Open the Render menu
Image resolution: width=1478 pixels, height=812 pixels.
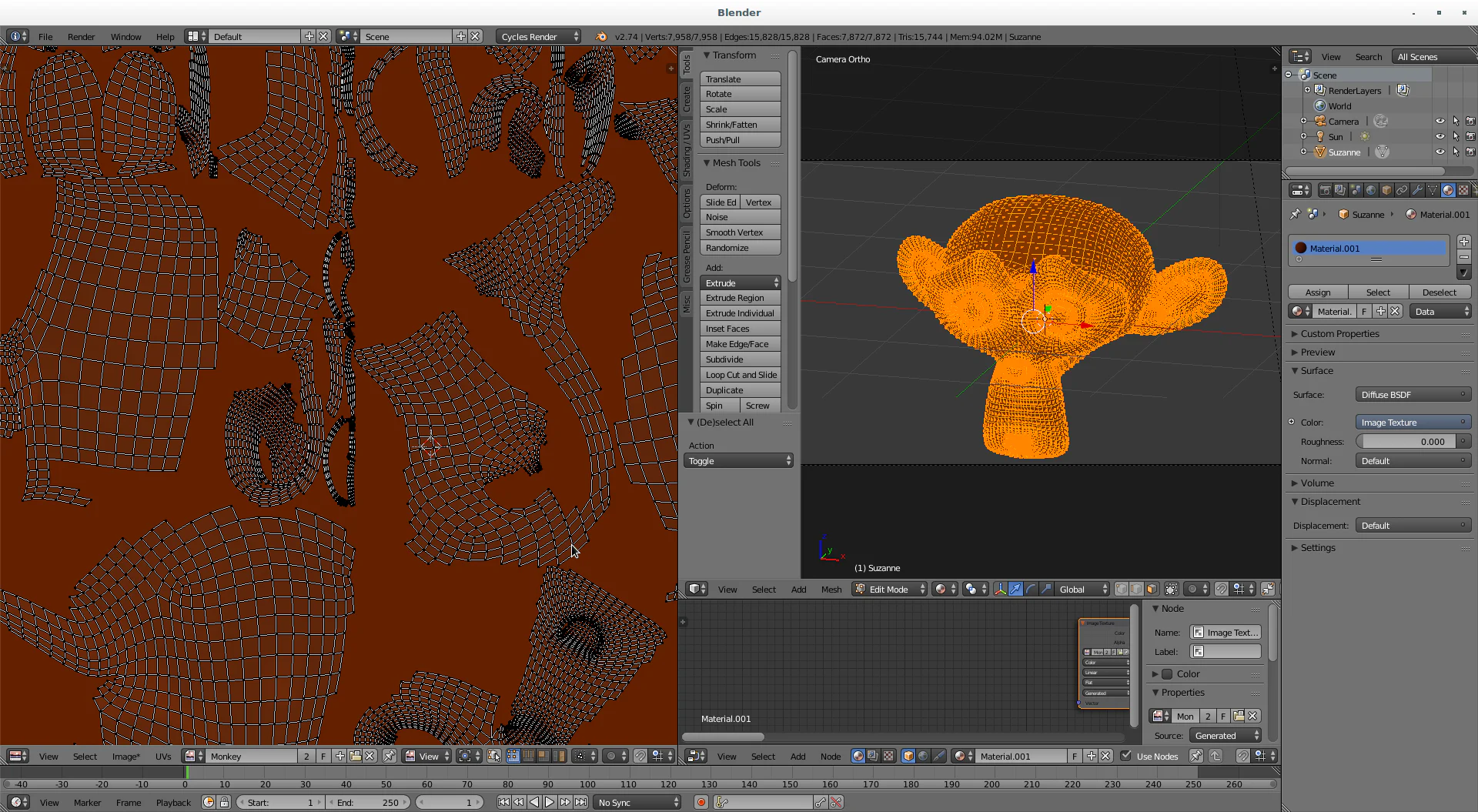tap(81, 36)
